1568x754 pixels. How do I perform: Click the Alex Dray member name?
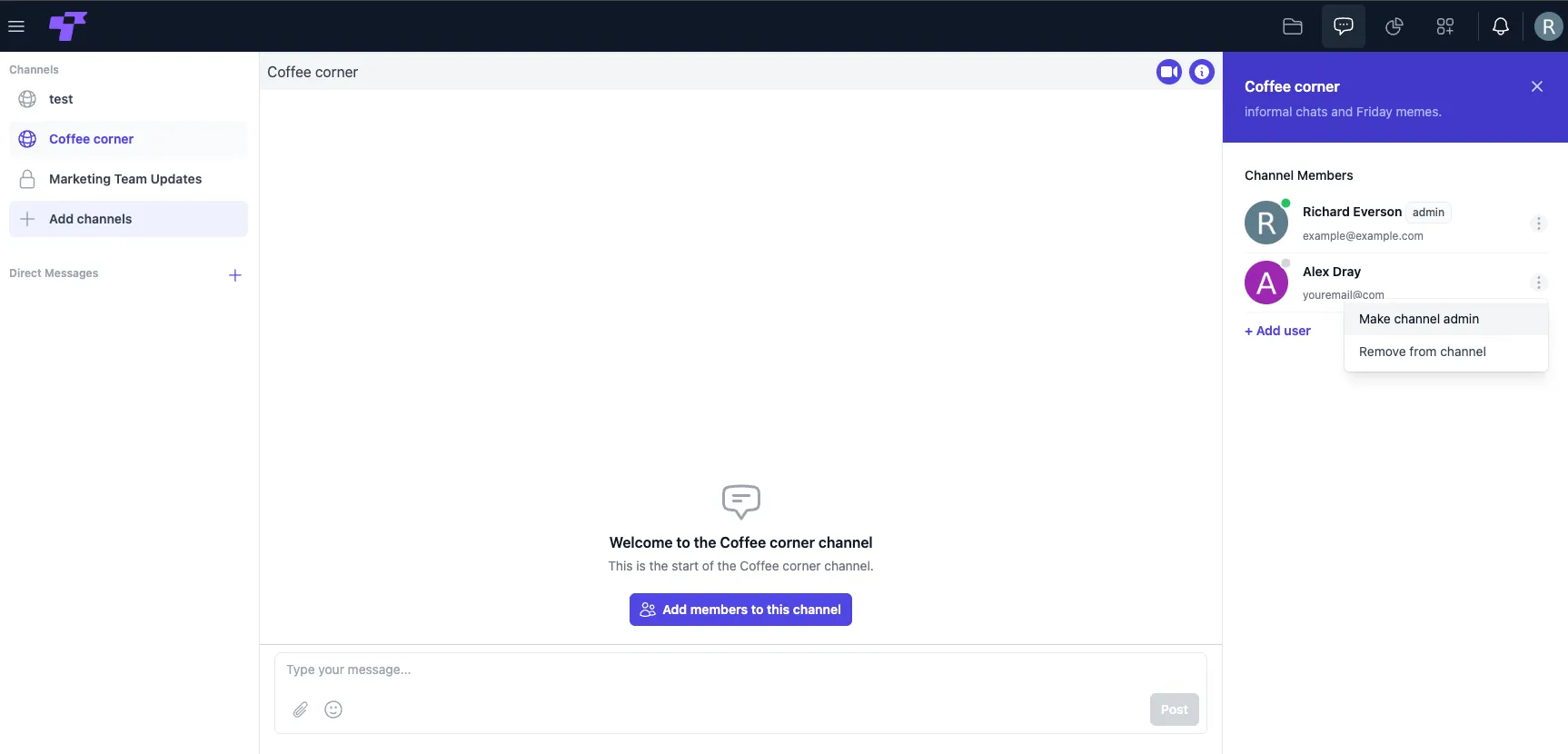[1332, 272]
